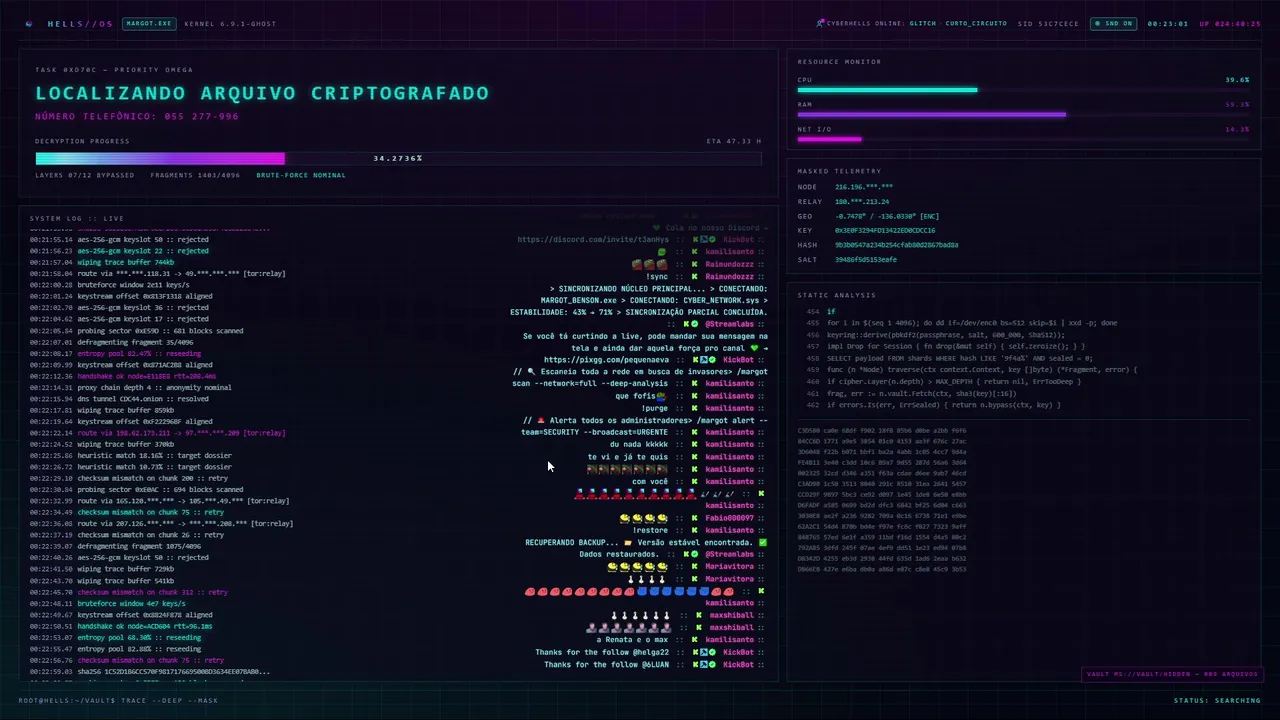This screenshot has width=1280, height=720.
Task: Click the 34.2736% progress percentage
Action: tap(398, 158)
